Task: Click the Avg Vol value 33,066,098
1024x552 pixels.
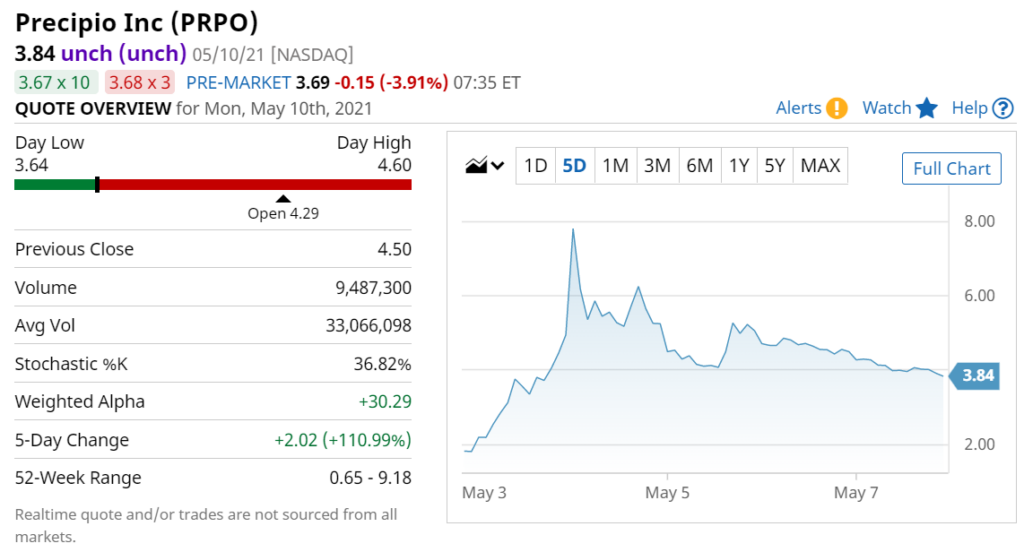Action: pos(368,325)
